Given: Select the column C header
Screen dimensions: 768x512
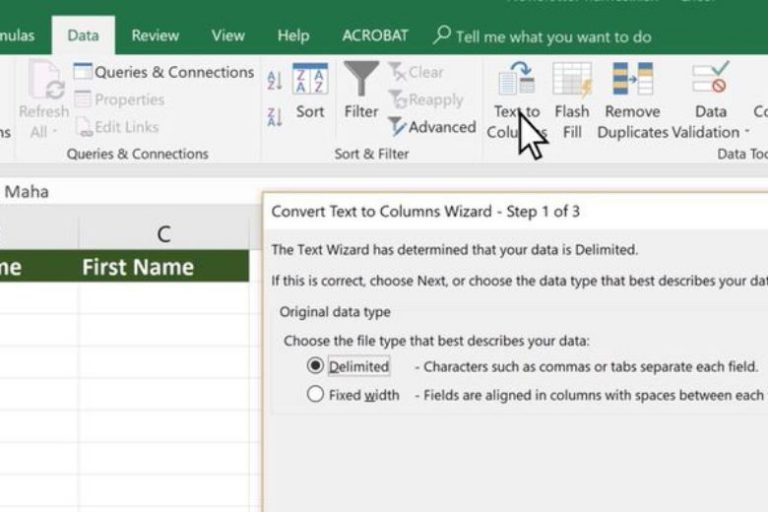Looking at the screenshot, I should tap(164, 234).
